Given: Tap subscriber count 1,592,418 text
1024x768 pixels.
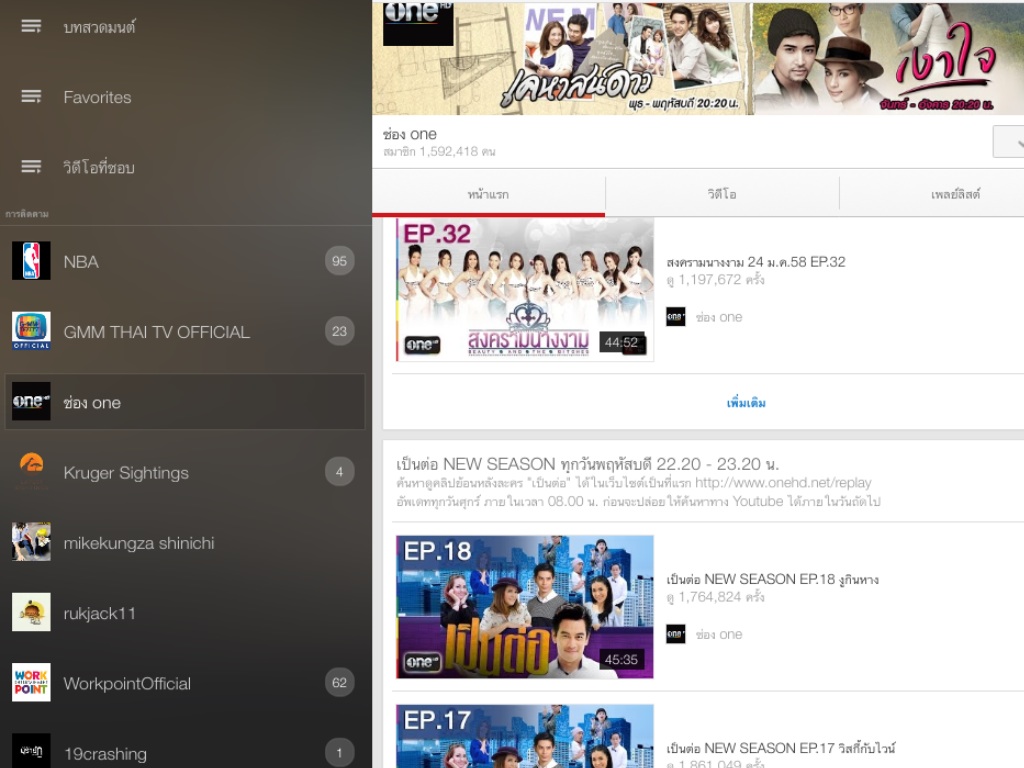Looking at the screenshot, I should 439,152.
